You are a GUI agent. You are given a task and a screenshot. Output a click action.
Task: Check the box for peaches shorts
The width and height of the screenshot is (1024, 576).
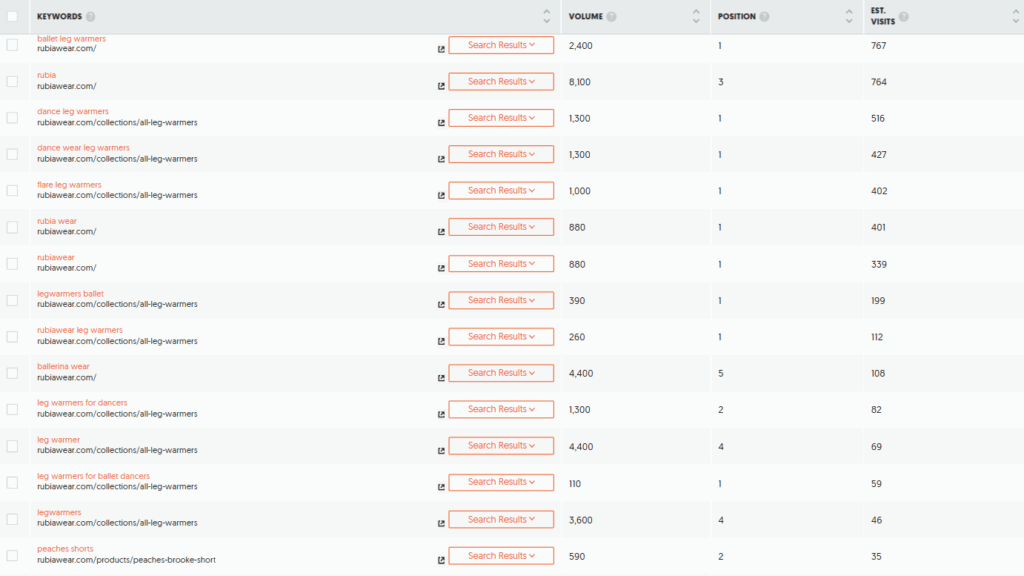coord(12,556)
